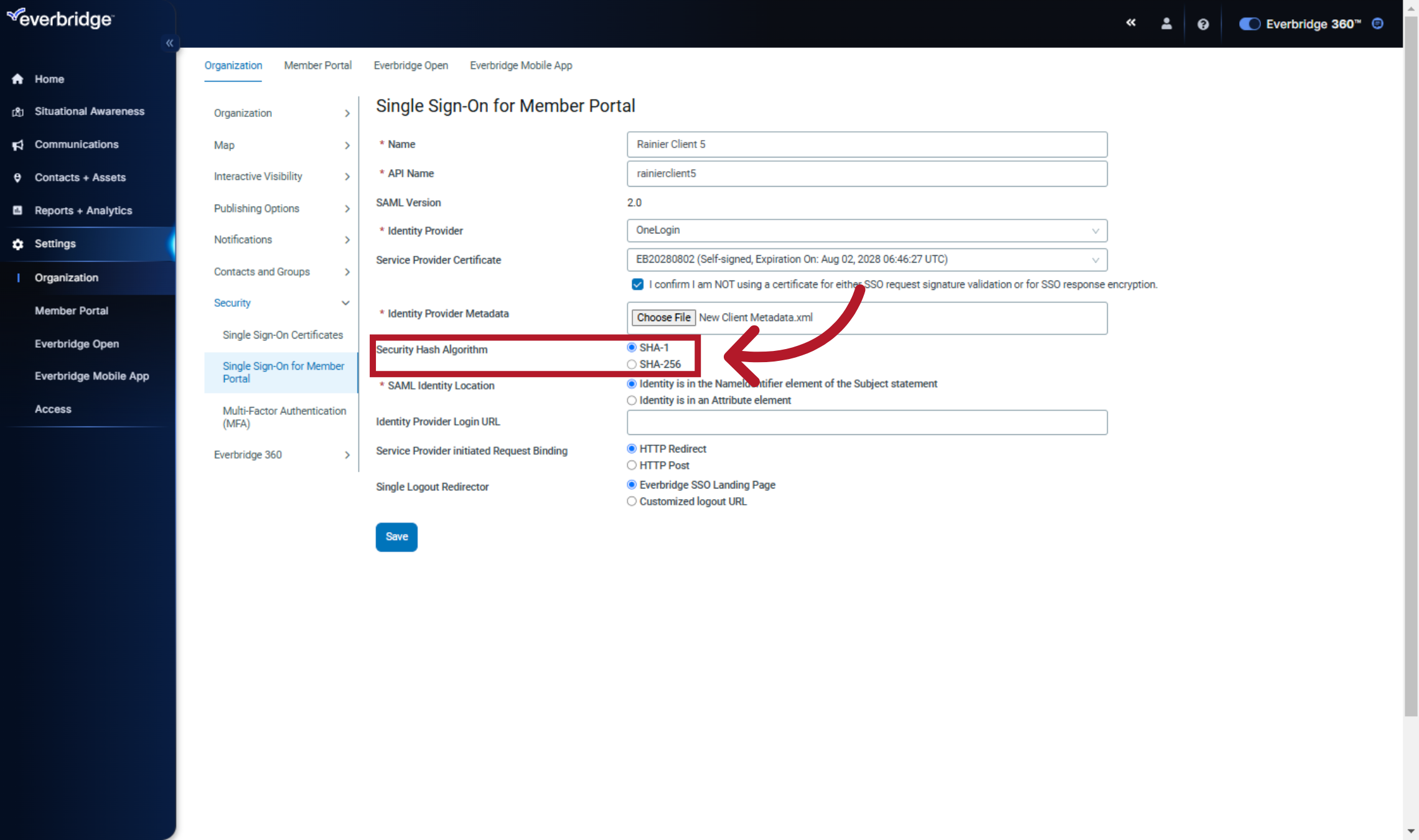Screen dimensions: 1419x840
Task: Click Choose File for Identity Provider Metadata
Action: pos(663,317)
